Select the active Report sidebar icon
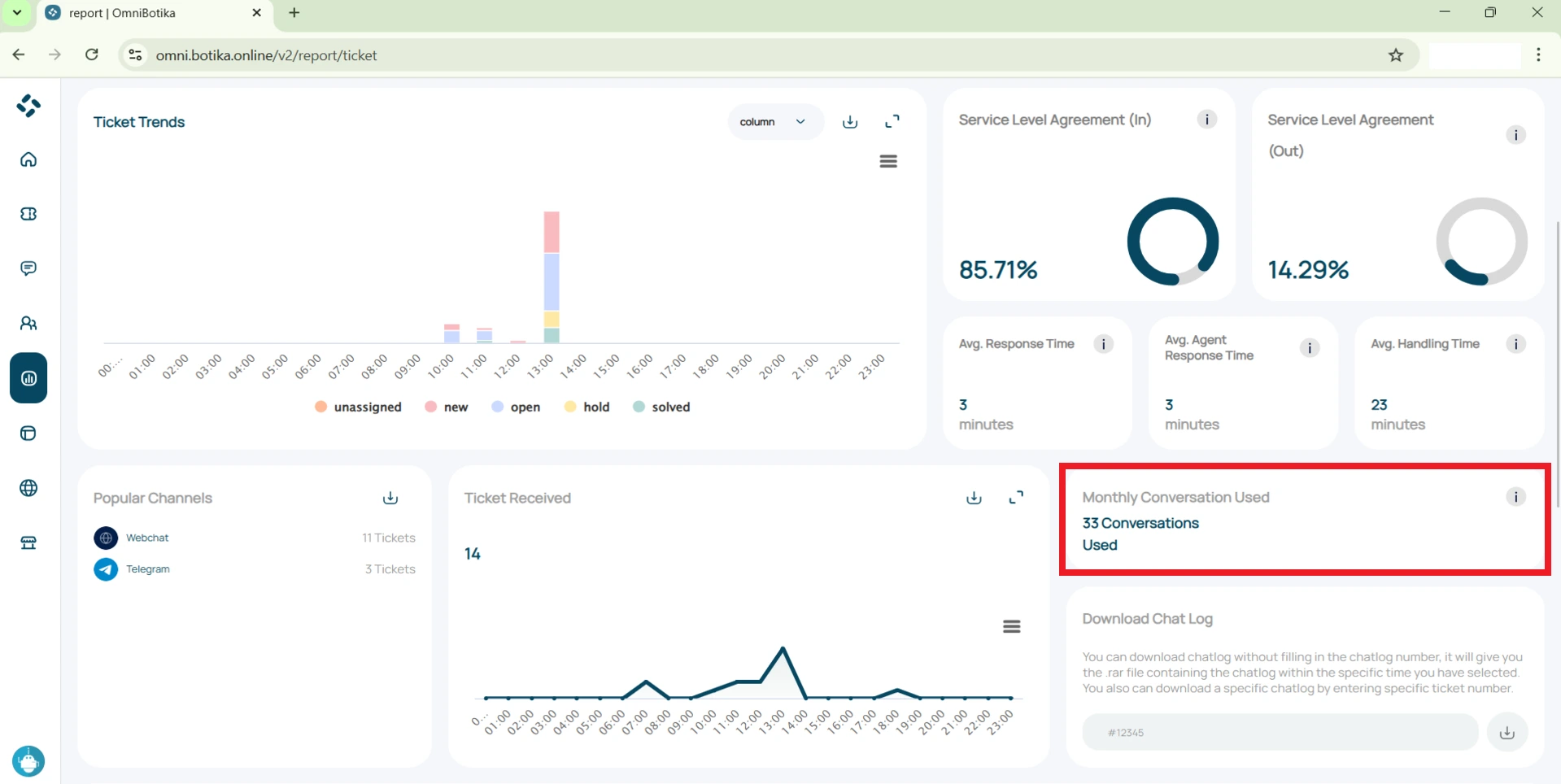Screen dimensions: 1561x784 [x=28, y=378]
